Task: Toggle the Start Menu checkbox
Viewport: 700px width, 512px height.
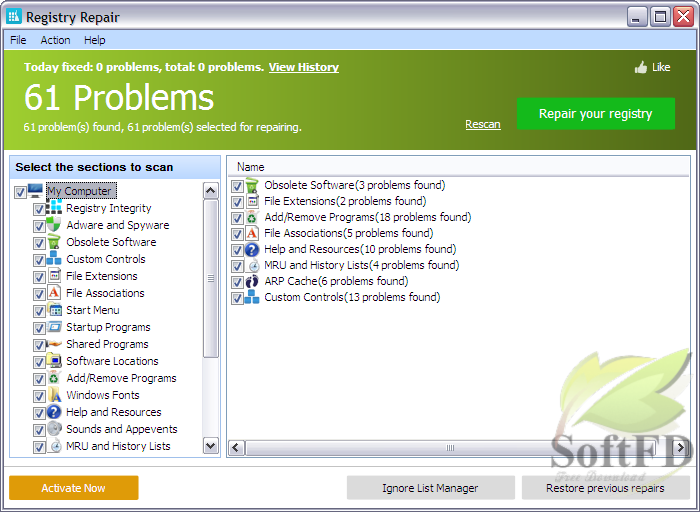Action: click(x=39, y=311)
